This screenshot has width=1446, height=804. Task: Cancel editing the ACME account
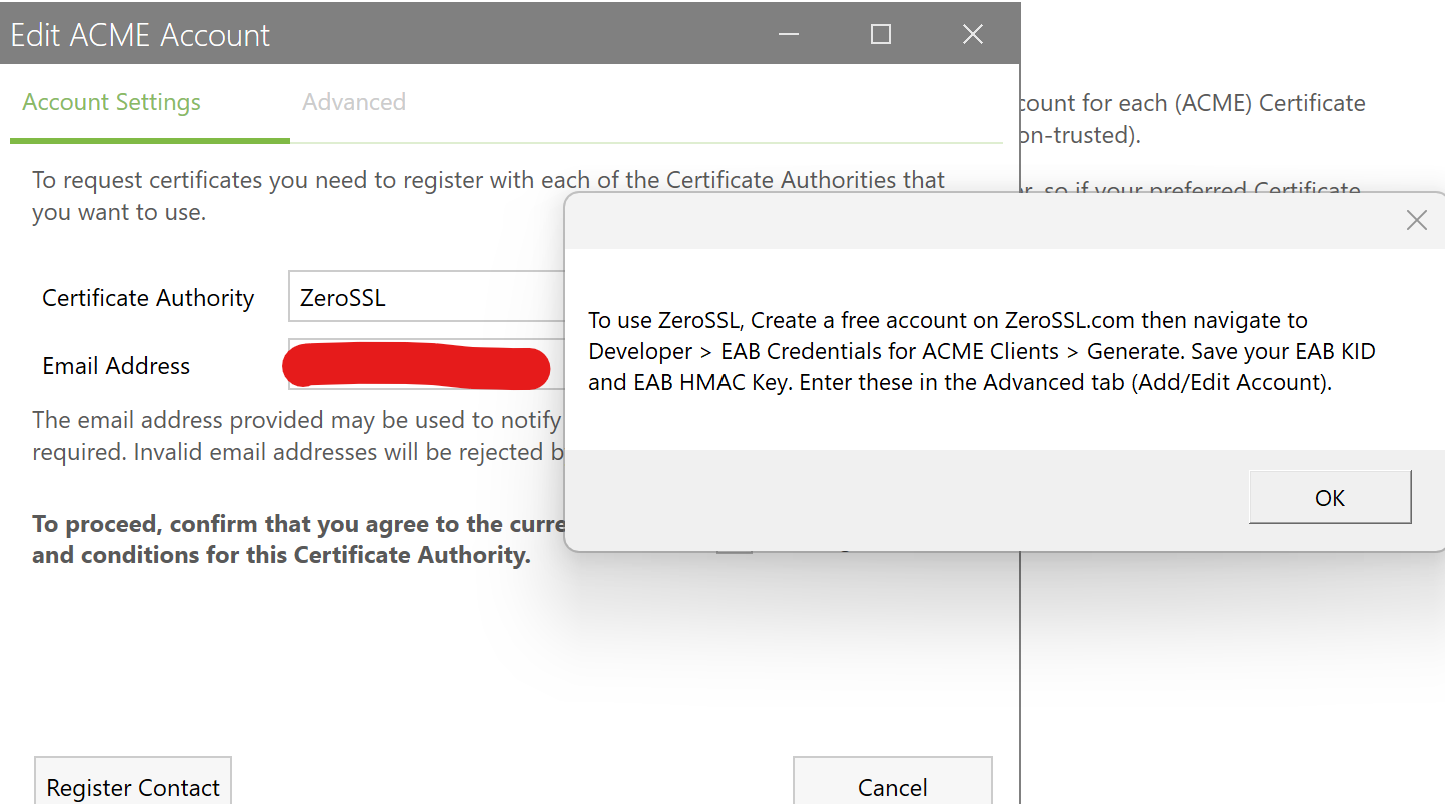[892, 786]
